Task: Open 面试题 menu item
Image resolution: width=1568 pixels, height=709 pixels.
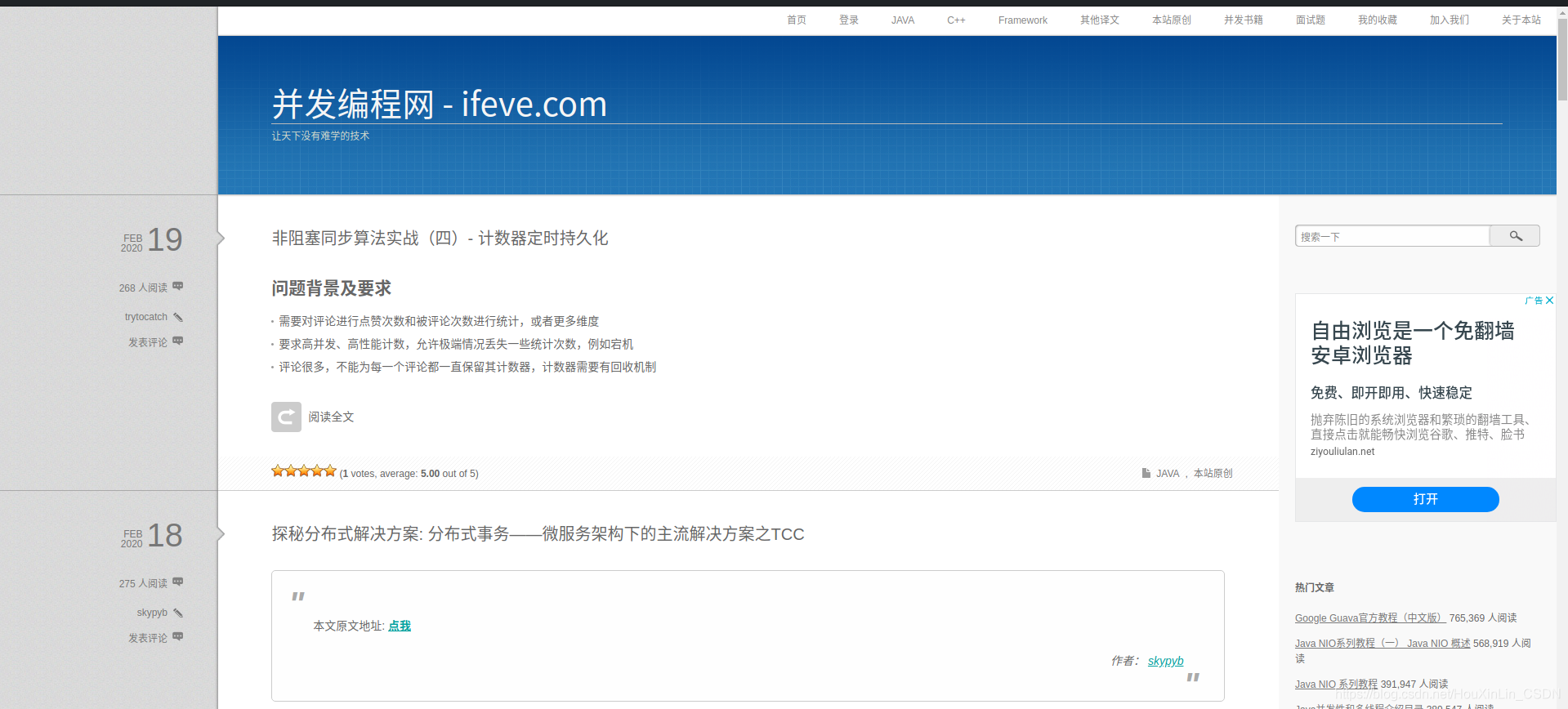Action: click(1311, 20)
